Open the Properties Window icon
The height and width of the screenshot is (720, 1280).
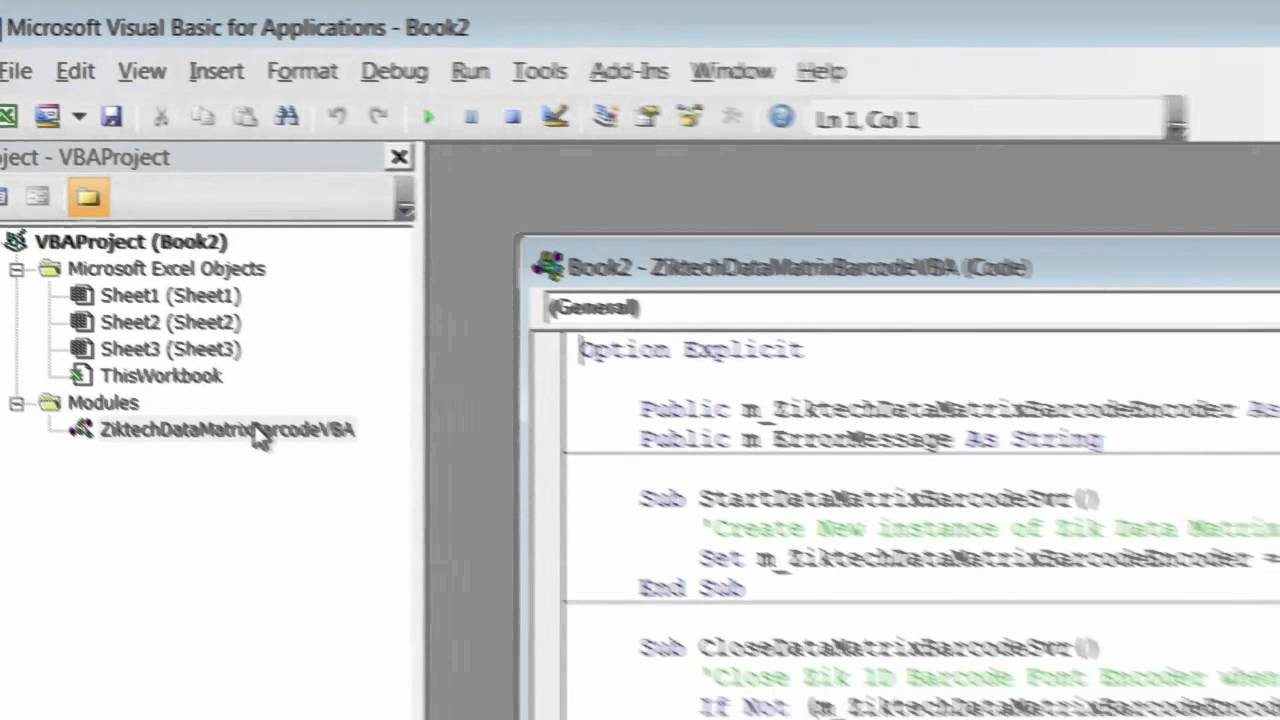[648, 117]
